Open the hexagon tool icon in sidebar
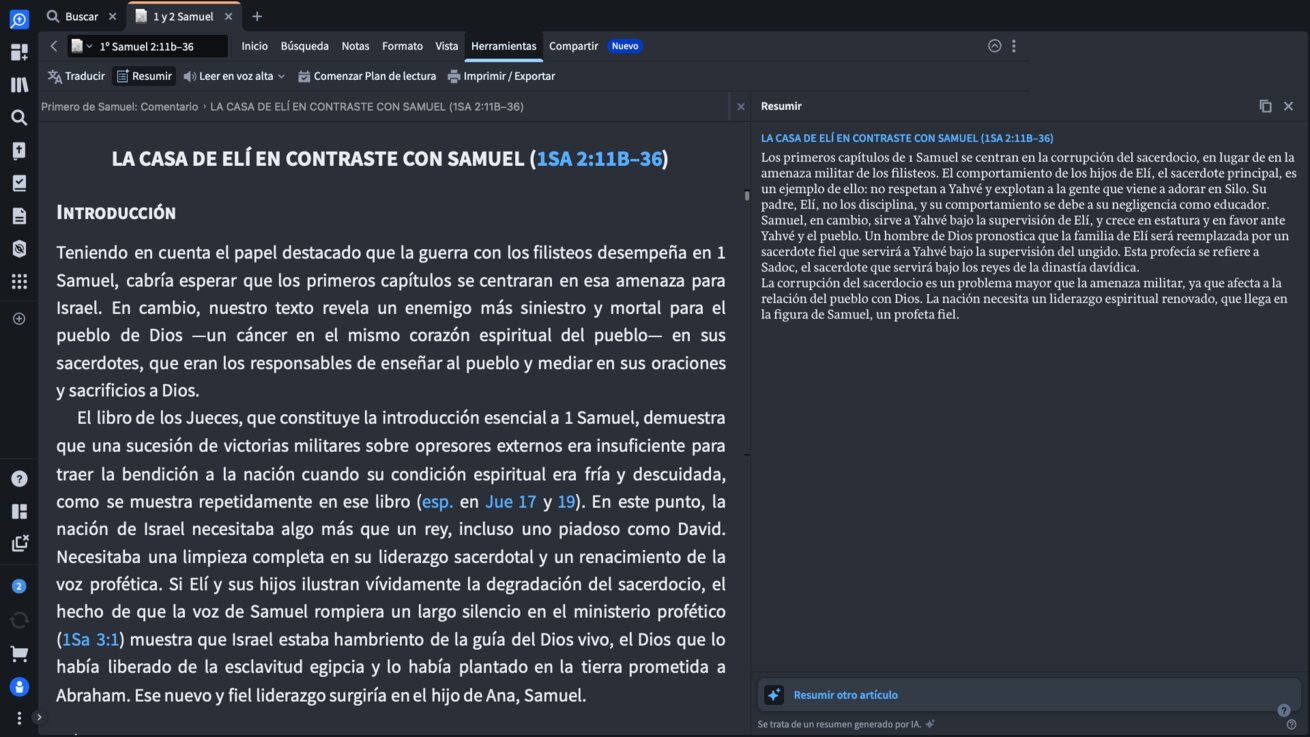 [x=19, y=248]
